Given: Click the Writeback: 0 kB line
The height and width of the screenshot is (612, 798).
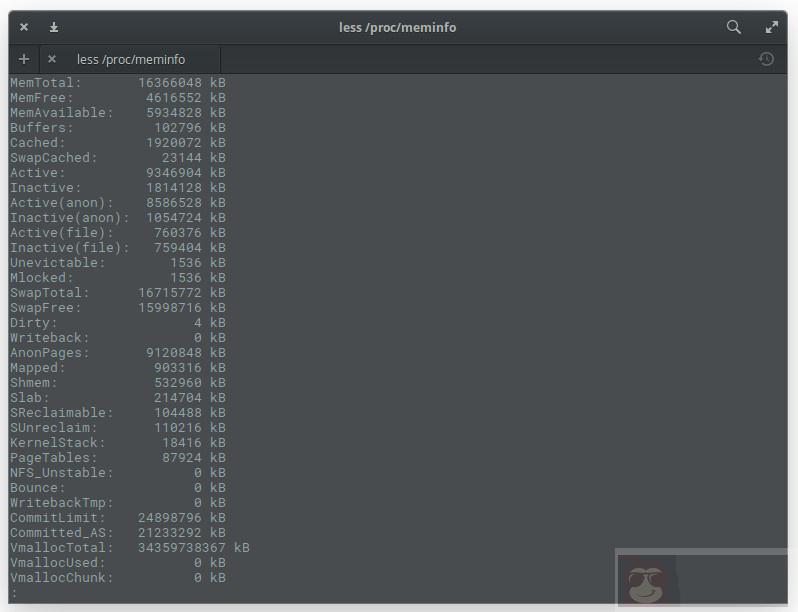Looking at the screenshot, I should click(118, 338).
